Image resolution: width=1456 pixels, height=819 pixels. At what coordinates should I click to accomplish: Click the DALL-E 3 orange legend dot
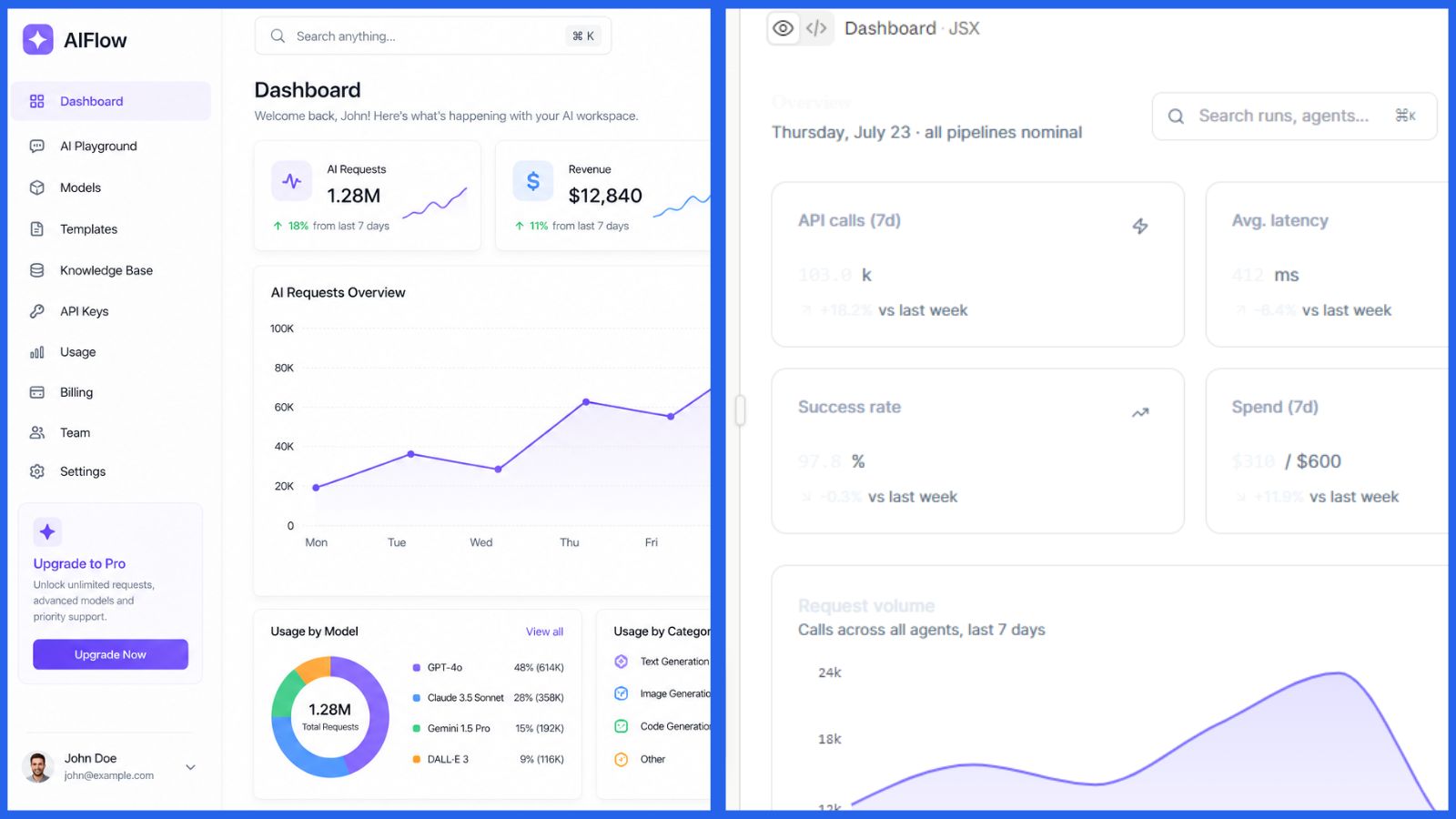[x=417, y=759]
